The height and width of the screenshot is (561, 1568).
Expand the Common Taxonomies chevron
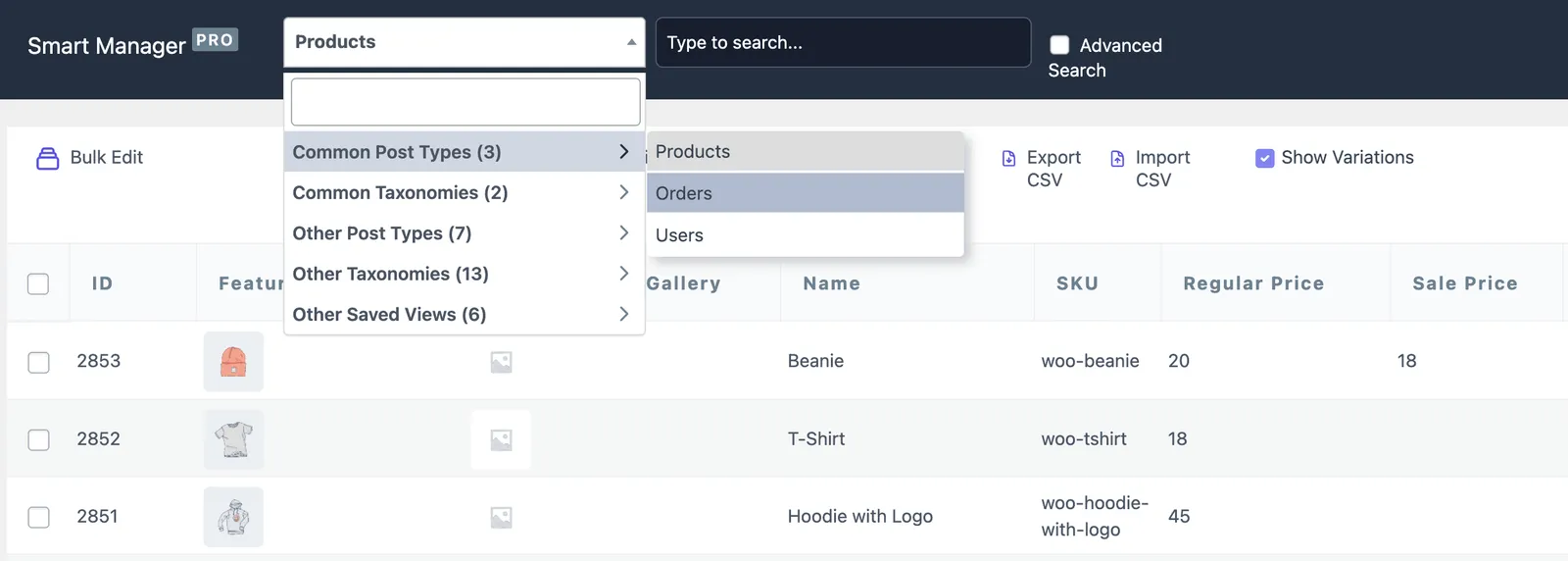click(x=623, y=192)
